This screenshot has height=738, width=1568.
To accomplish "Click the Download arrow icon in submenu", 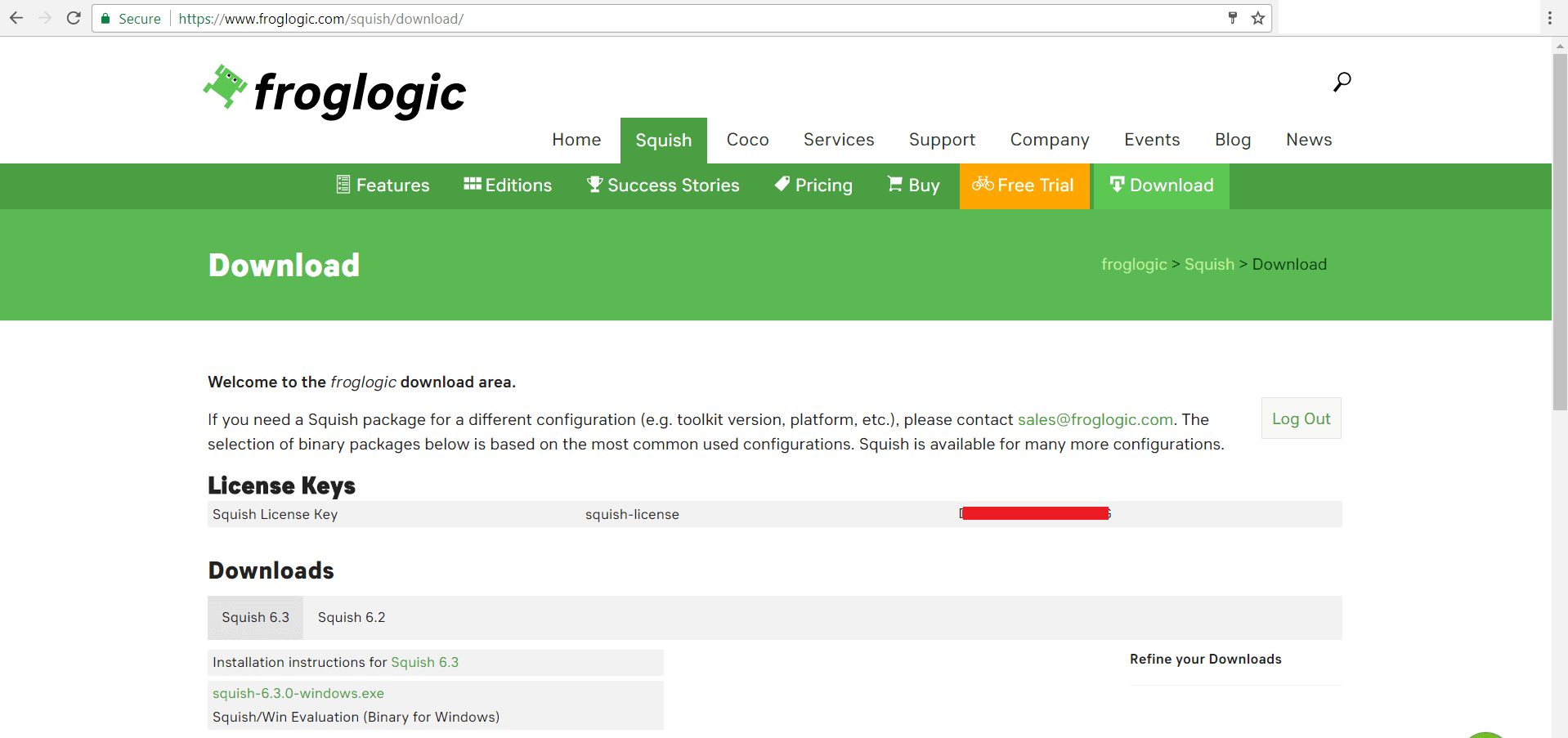I will (1118, 184).
